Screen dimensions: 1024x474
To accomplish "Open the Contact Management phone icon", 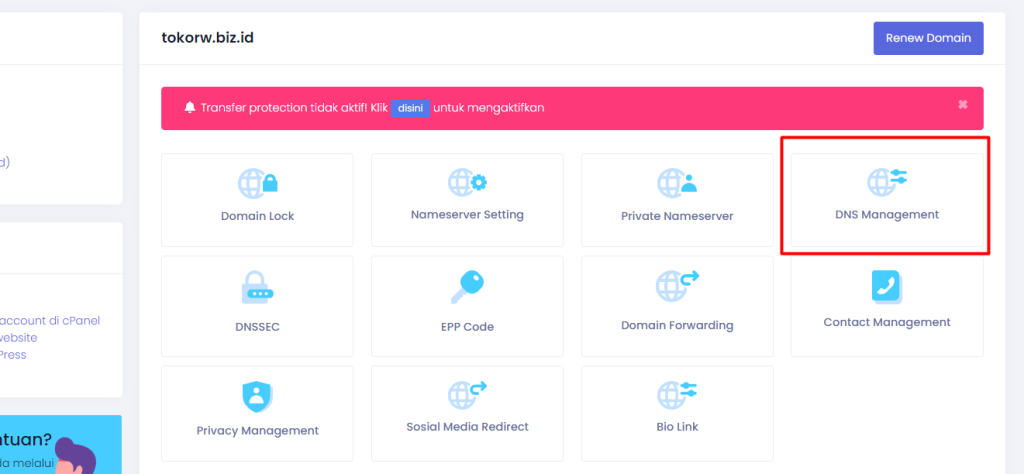I will tap(887, 287).
